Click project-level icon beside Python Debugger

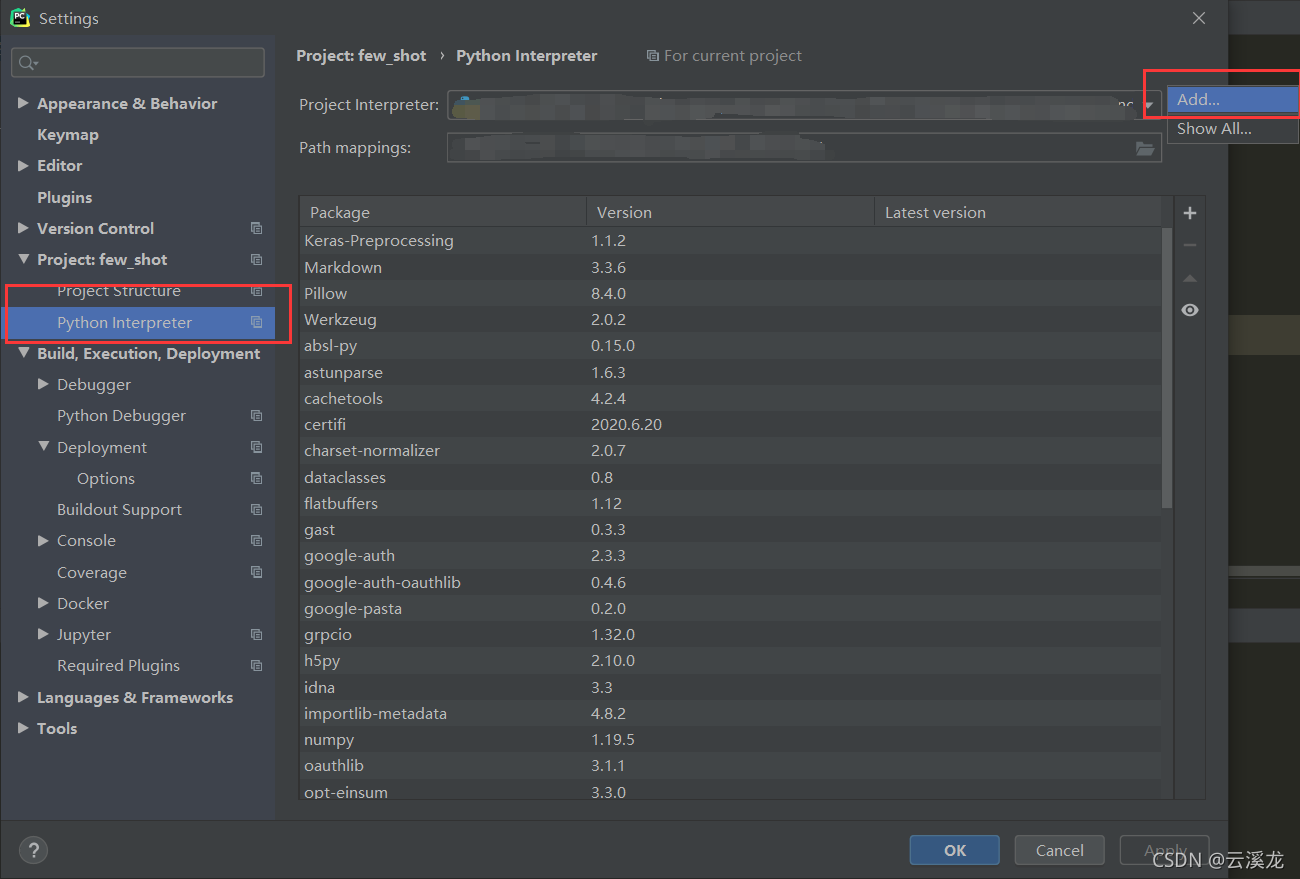coord(256,415)
